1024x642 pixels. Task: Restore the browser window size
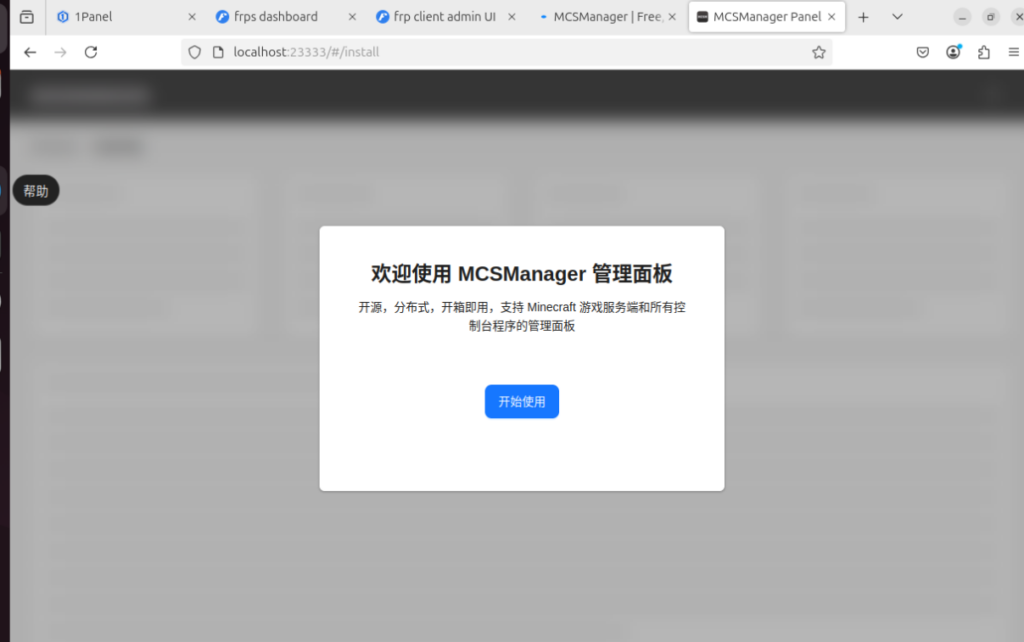point(991,18)
